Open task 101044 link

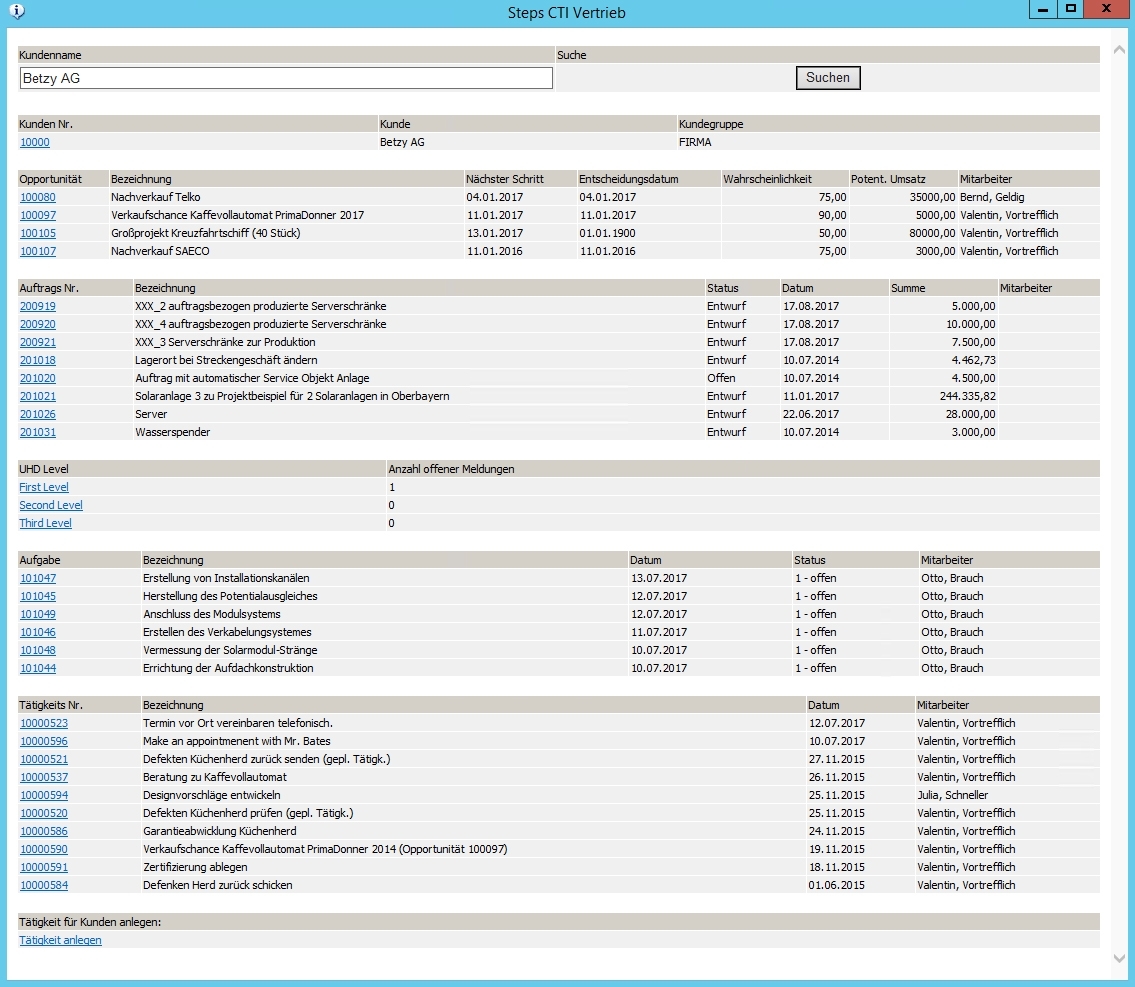pyautogui.click(x=38, y=669)
